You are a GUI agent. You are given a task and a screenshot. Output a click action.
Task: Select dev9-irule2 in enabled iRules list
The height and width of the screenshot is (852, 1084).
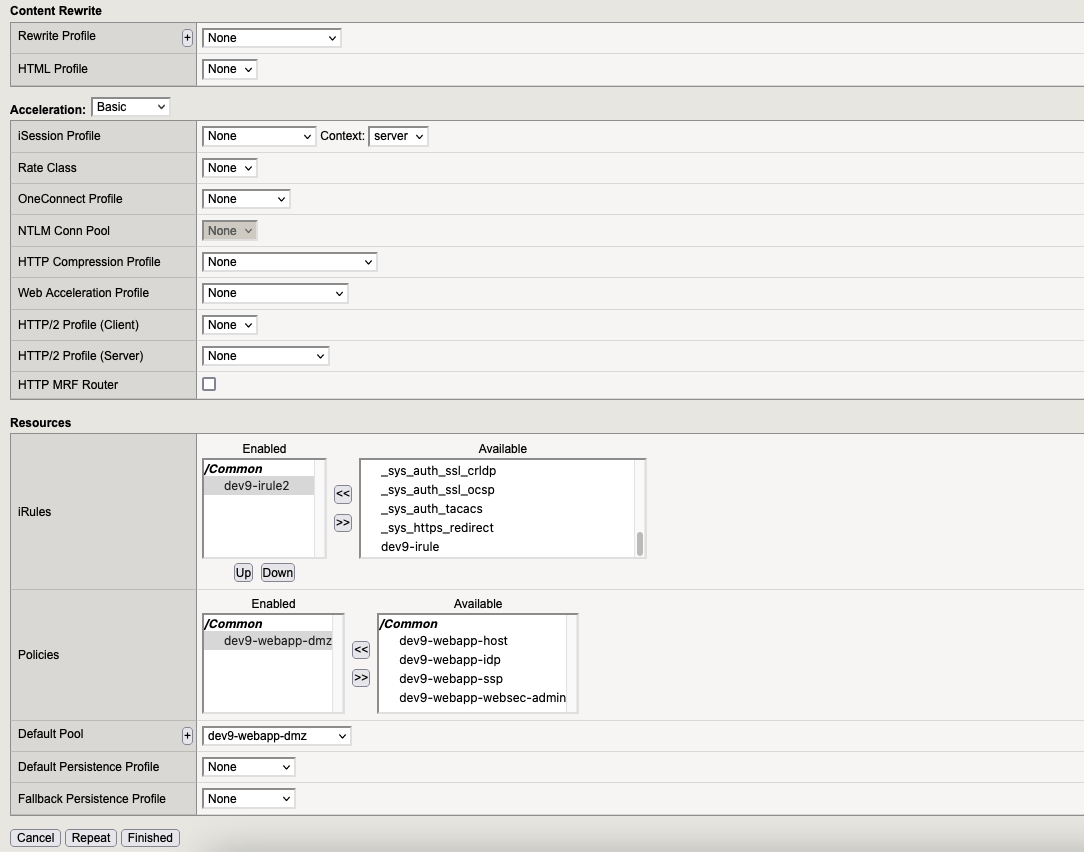[x=258, y=486]
